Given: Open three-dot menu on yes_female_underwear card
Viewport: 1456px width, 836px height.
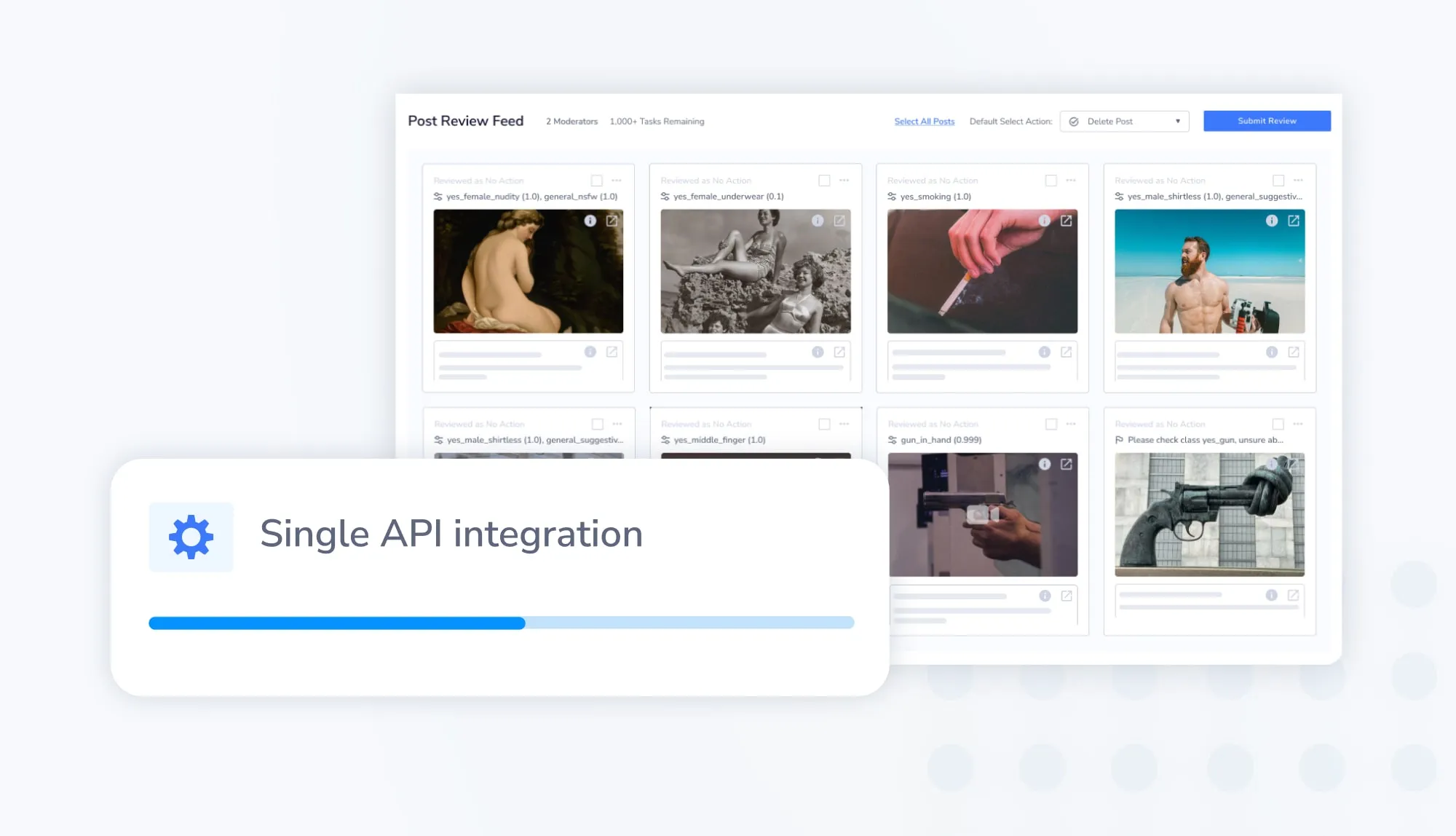Looking at the screenshot, I should [x=844, y=181].
